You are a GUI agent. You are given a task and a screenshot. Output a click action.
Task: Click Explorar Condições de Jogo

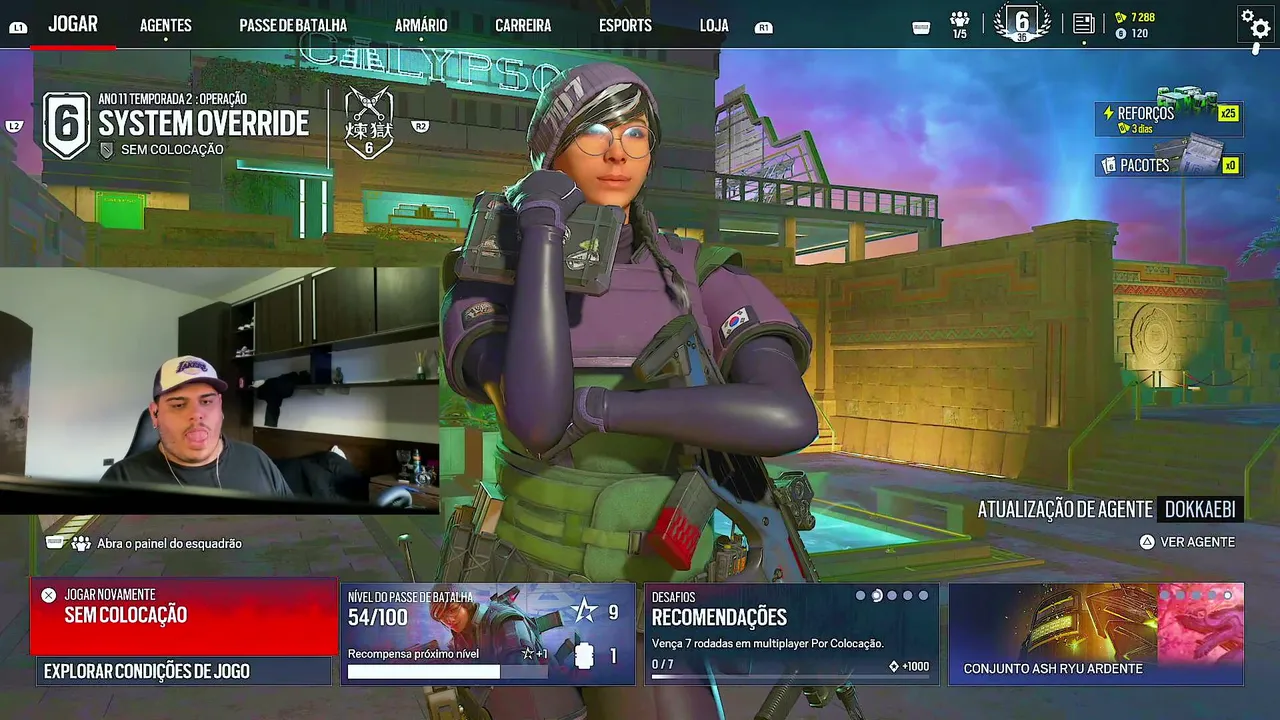tap(184, 672)
